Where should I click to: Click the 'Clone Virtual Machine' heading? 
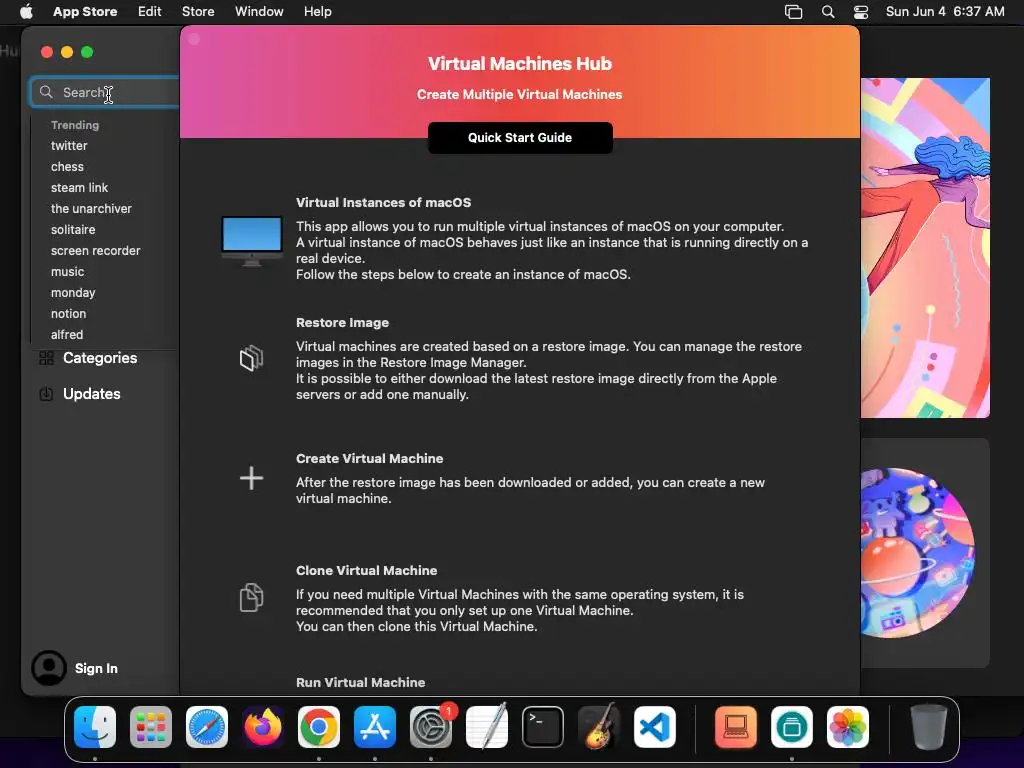[x=366, y=570]
